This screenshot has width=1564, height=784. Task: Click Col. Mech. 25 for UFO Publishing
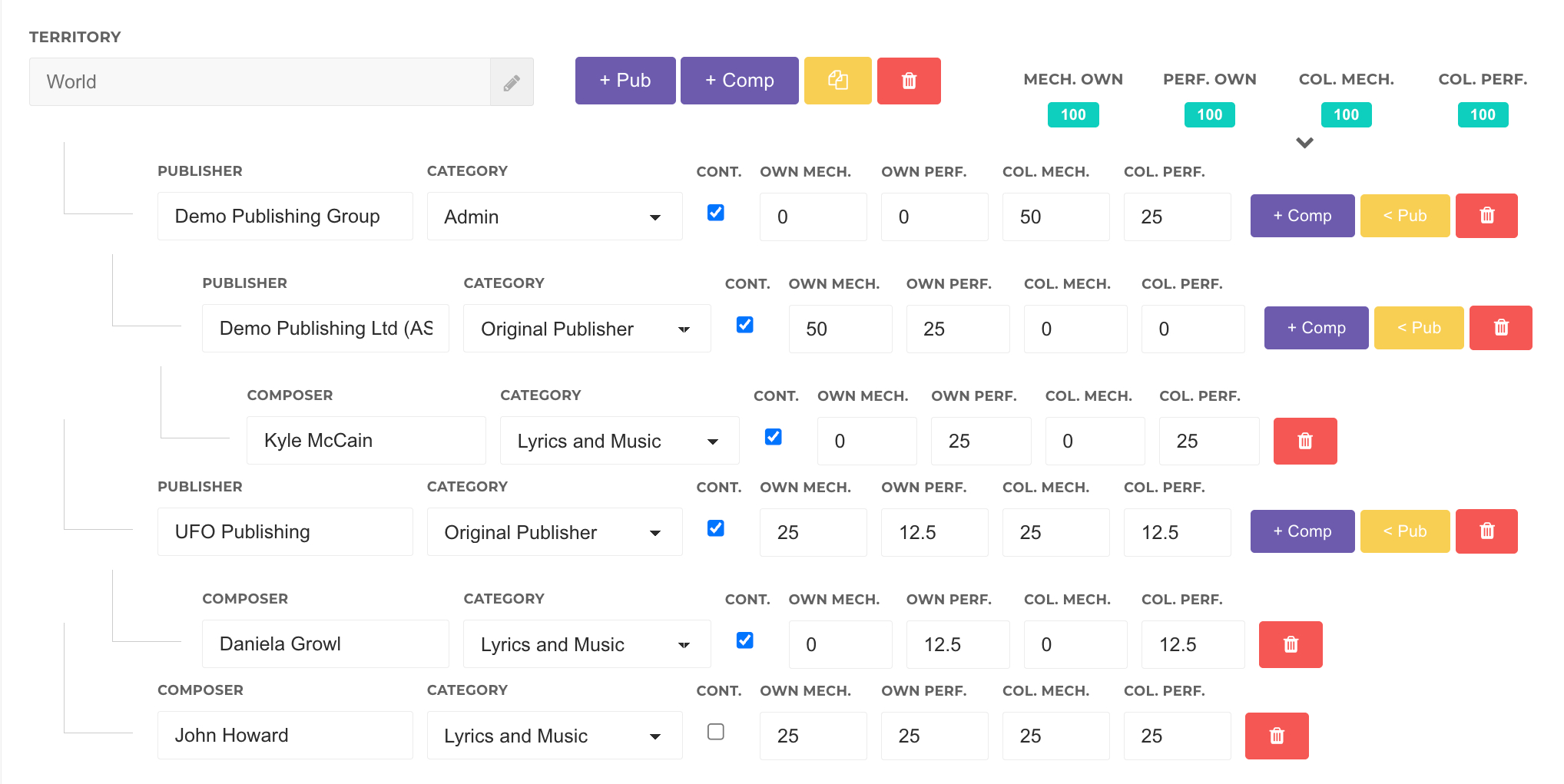[1055, 532]
